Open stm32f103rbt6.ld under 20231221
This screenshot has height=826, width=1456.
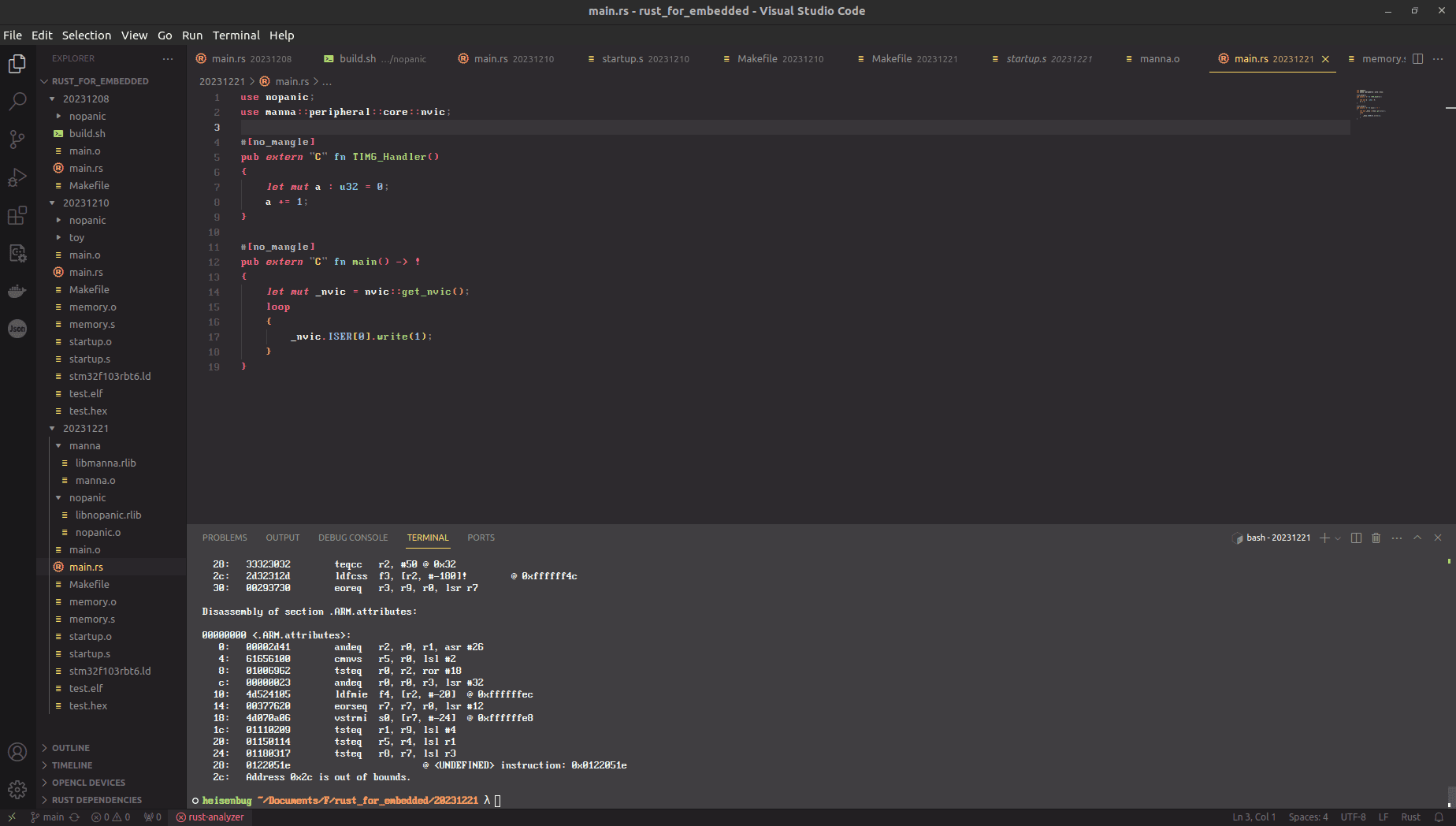tap(110, 671)
